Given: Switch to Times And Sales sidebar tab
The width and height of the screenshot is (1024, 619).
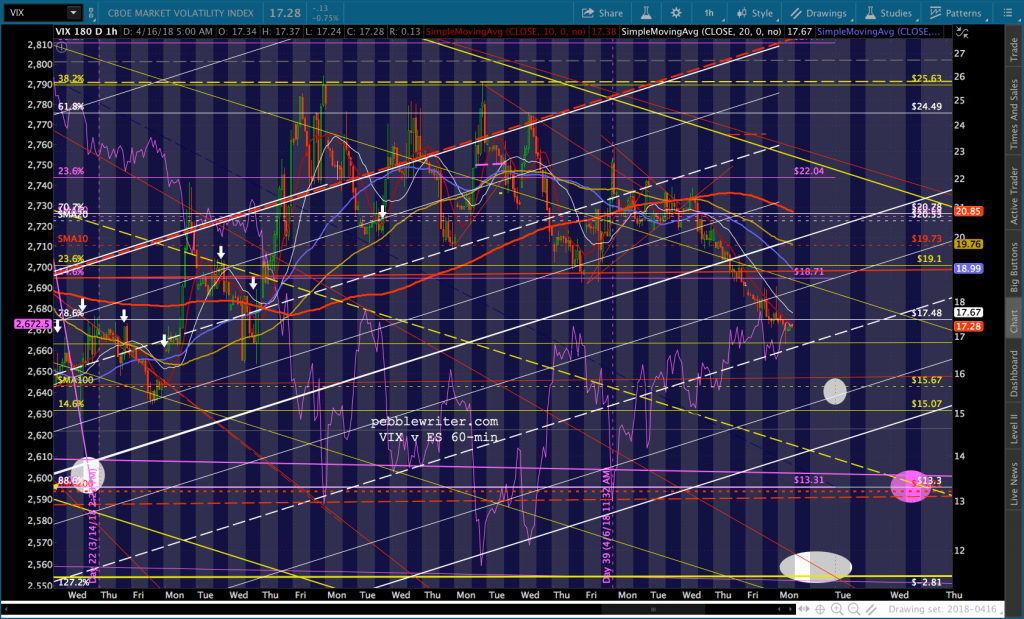Looking at the screenshot, I should tap(1014, 114).
